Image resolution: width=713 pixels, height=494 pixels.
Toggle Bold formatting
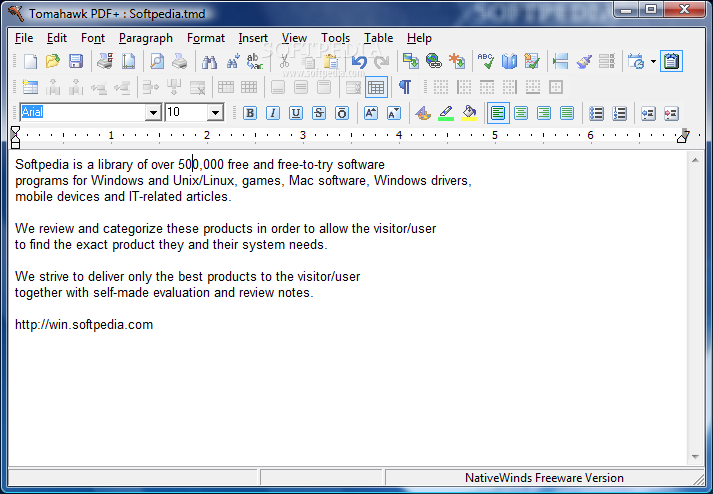[250, 113]
